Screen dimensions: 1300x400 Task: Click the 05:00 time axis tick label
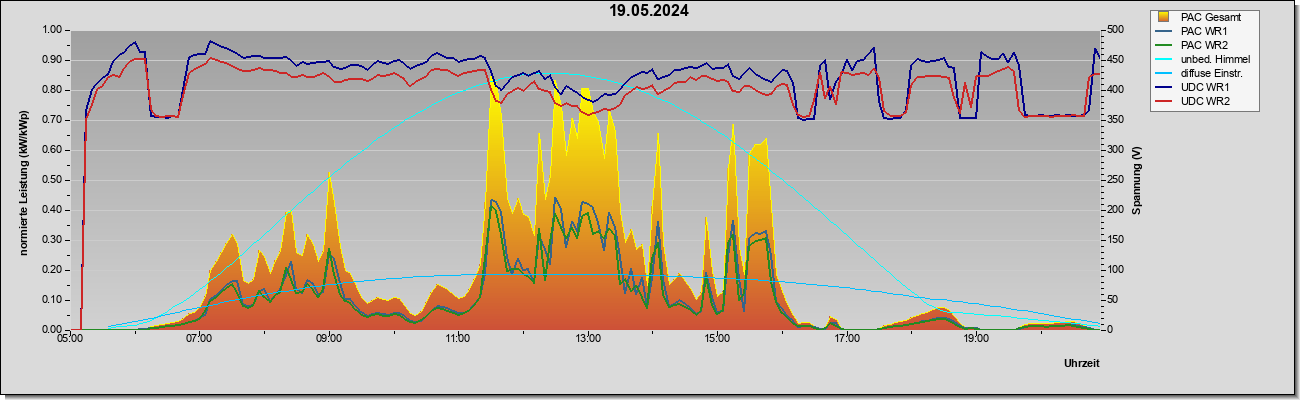coord(70,340)
